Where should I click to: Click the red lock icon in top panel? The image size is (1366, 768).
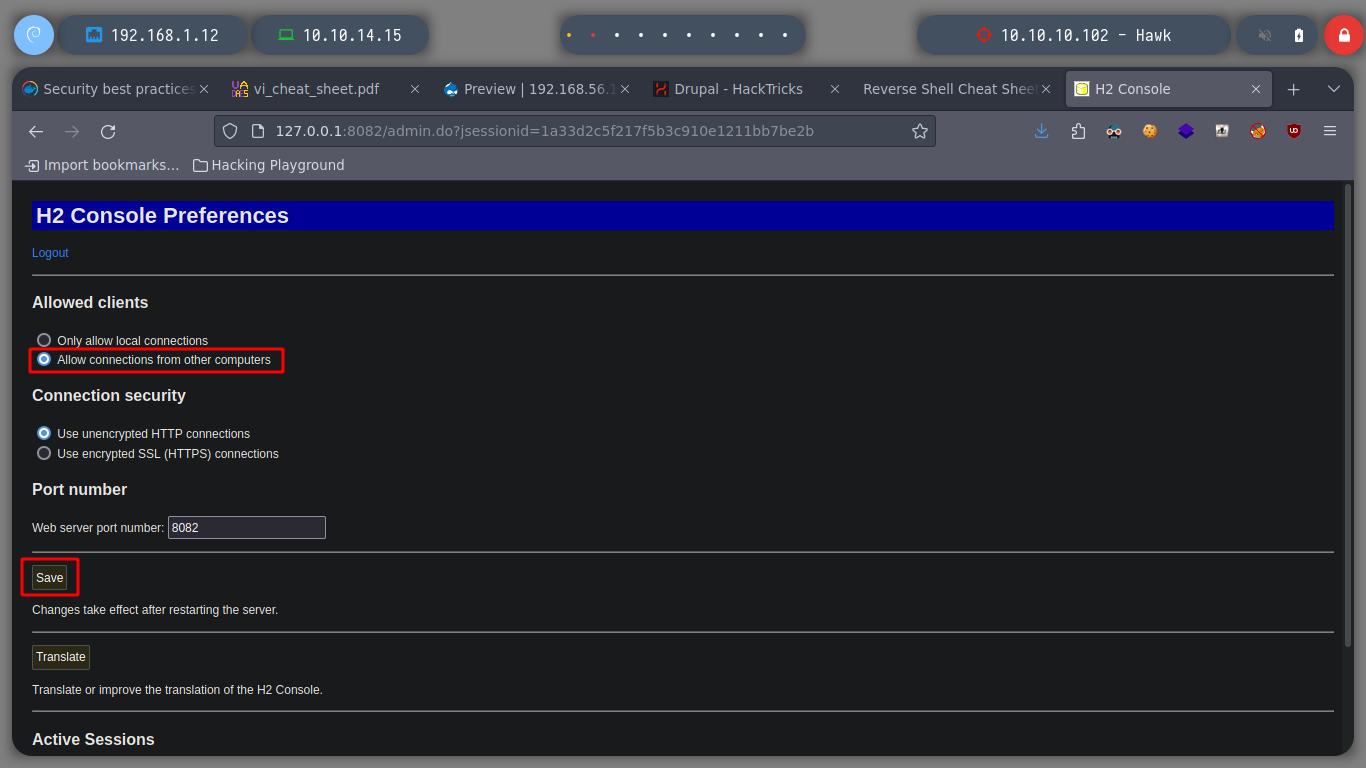point(1344,35)
